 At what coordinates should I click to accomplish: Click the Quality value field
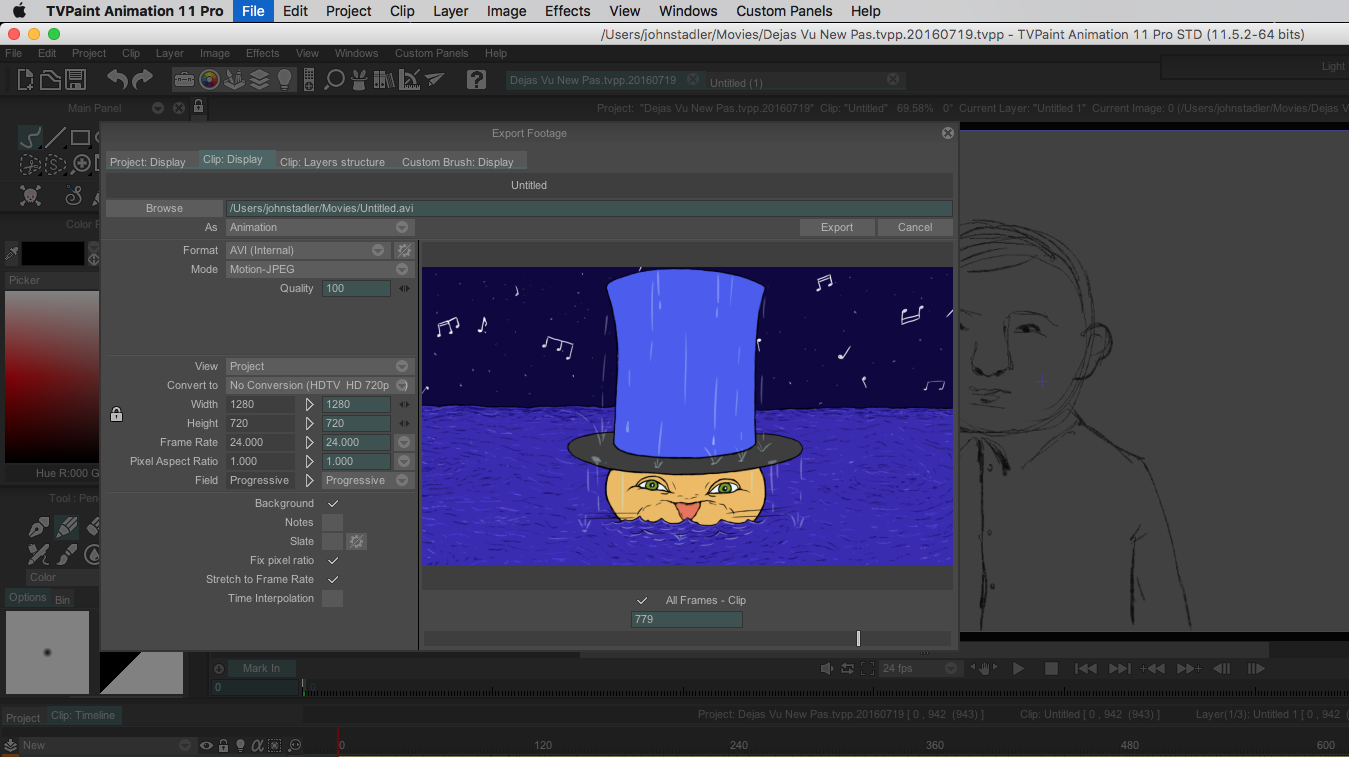click(356, 288)
